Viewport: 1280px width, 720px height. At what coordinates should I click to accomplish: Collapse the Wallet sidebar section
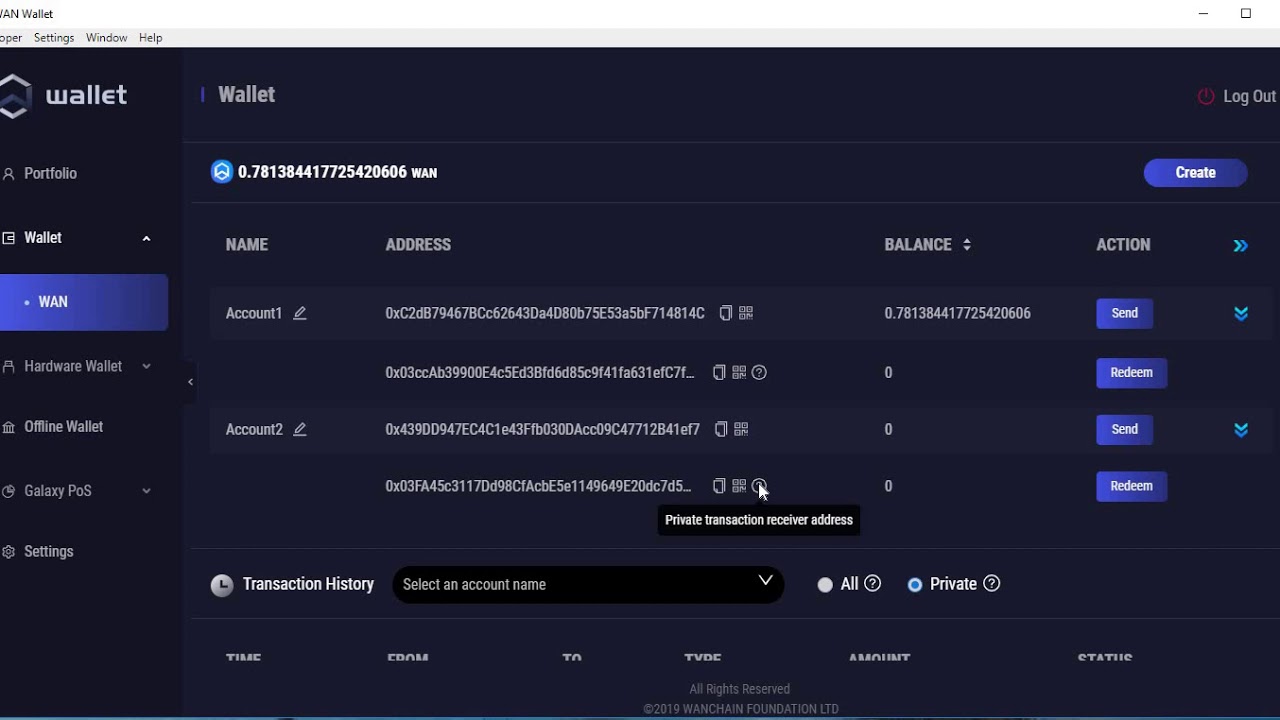pos(146,238)
